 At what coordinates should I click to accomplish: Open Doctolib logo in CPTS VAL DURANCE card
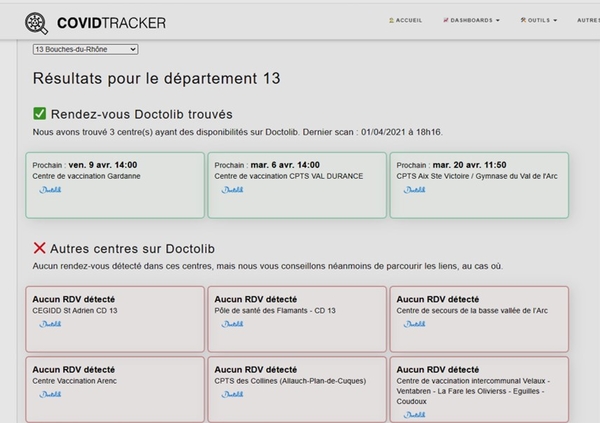point(232,190)
